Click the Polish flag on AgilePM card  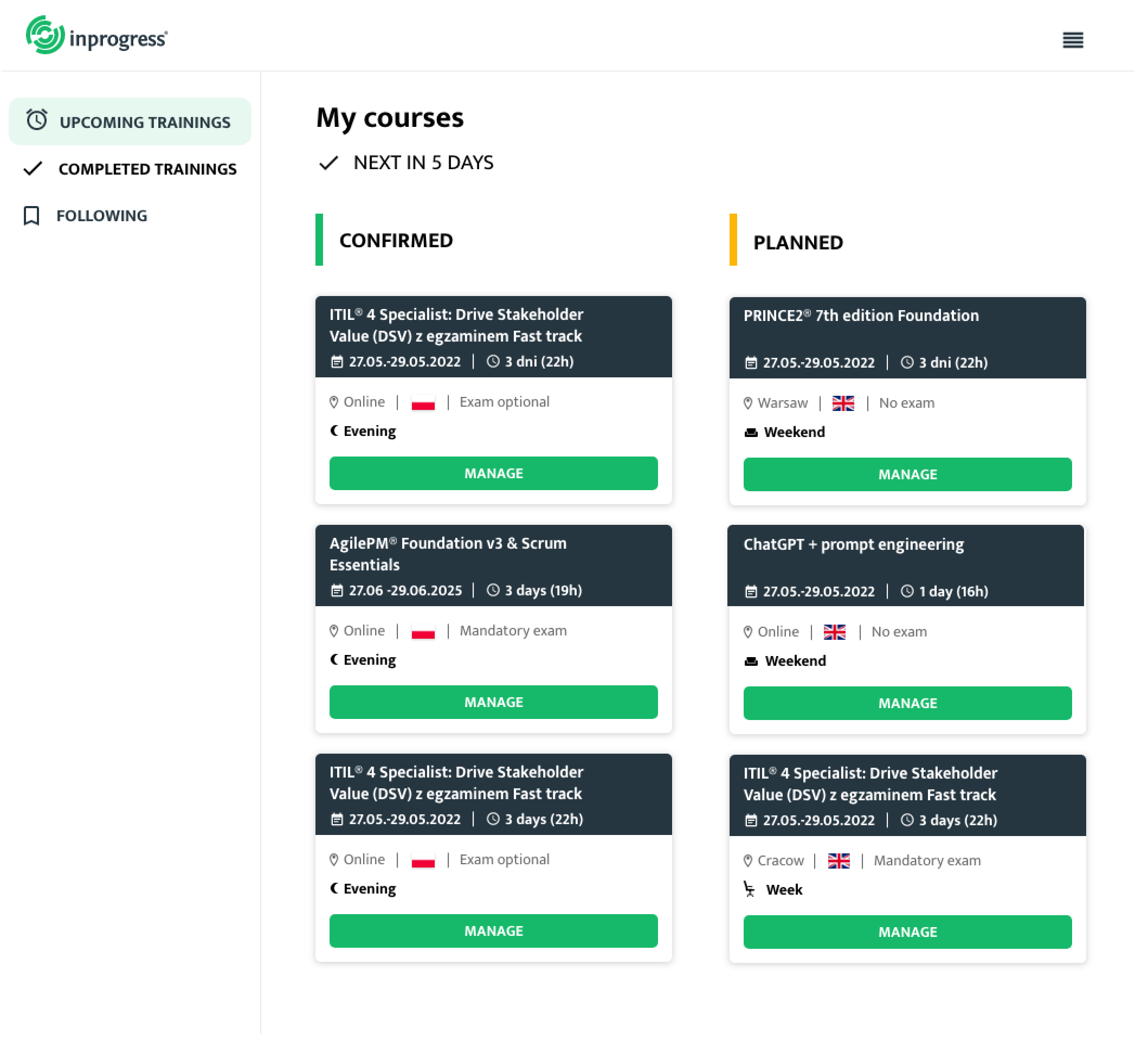pos(423,631)
